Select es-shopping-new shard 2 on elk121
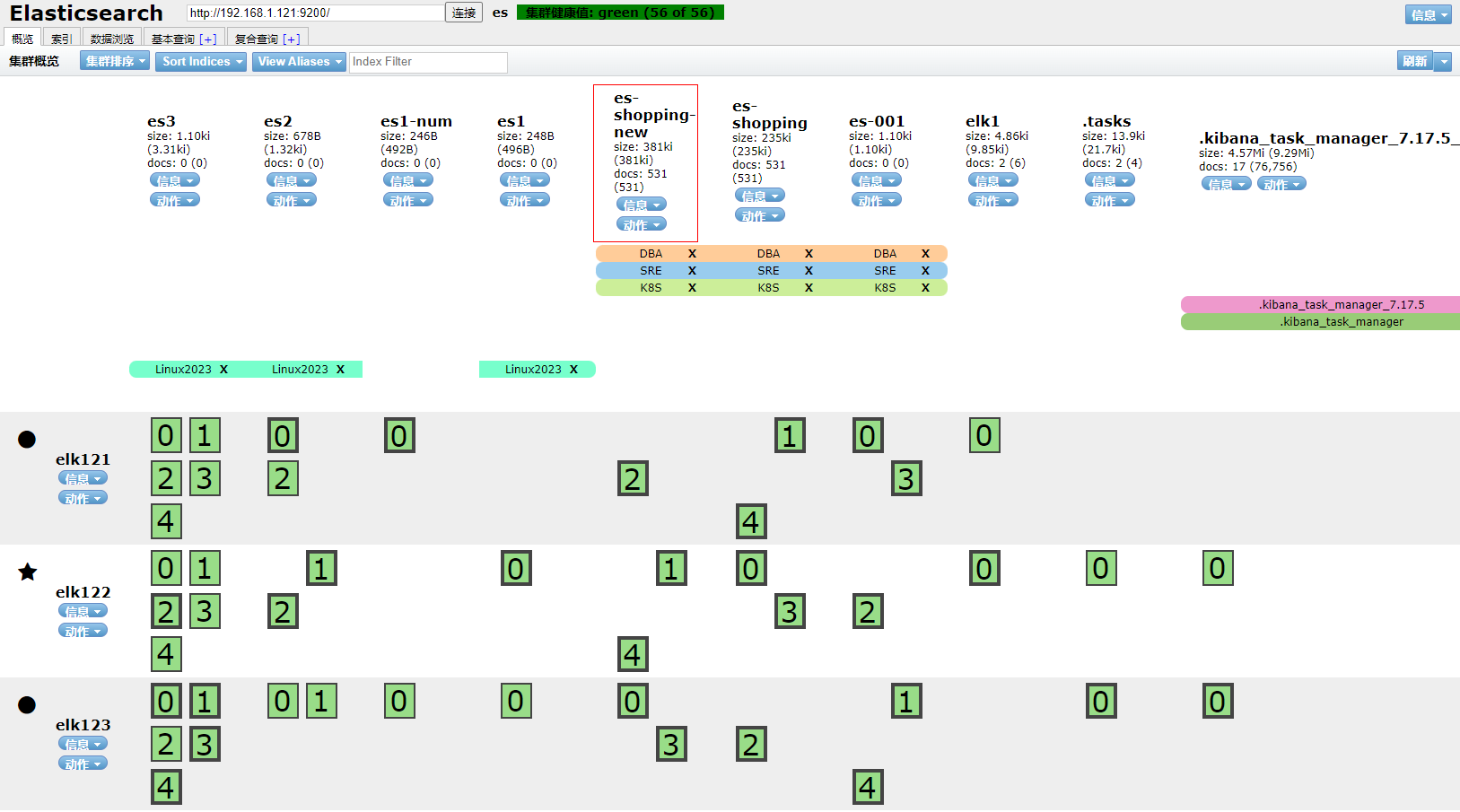Screen dimensions: 1460x812 coord(633,479)
